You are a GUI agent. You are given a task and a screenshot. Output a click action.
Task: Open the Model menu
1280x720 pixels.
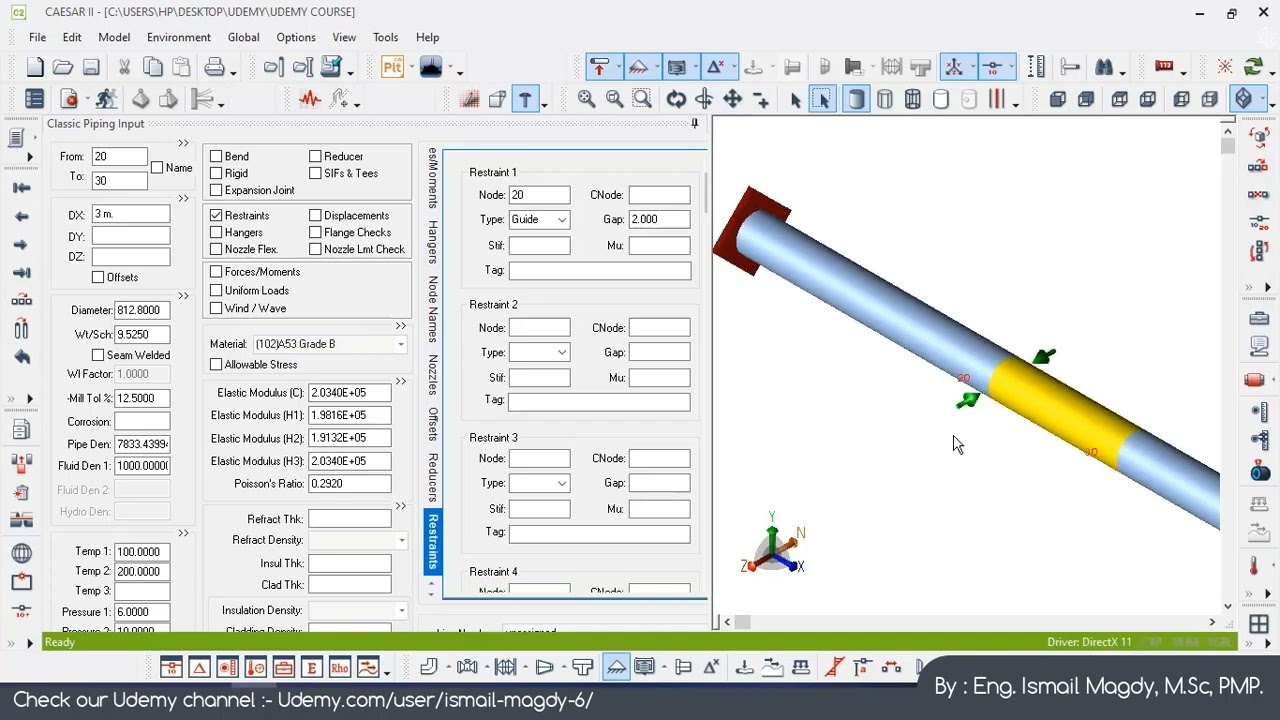pyautogui.click(x=114, y=37)
